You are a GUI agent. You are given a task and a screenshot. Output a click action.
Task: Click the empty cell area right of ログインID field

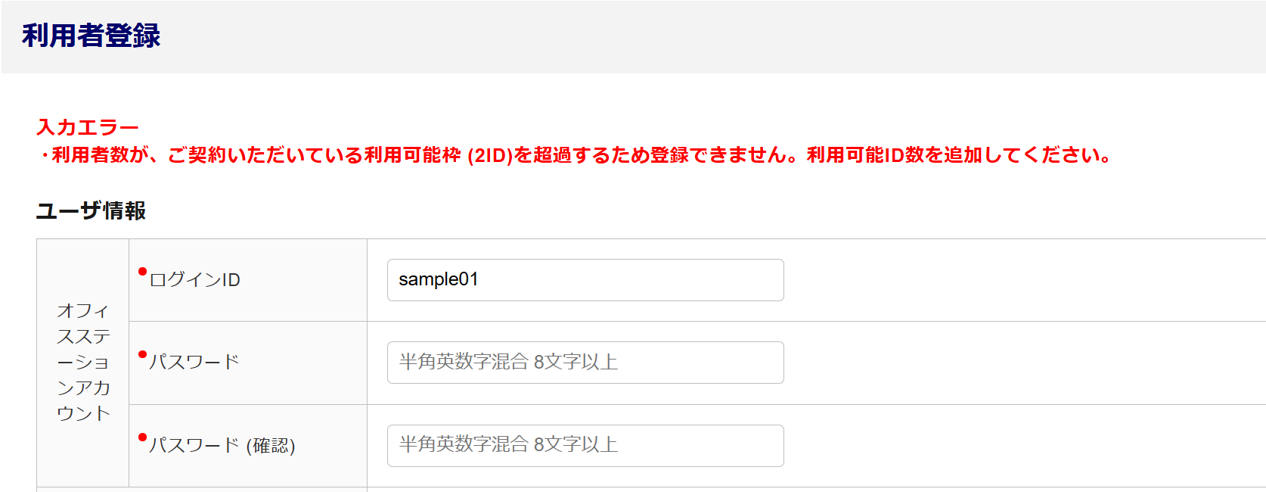pos(1020,280)
